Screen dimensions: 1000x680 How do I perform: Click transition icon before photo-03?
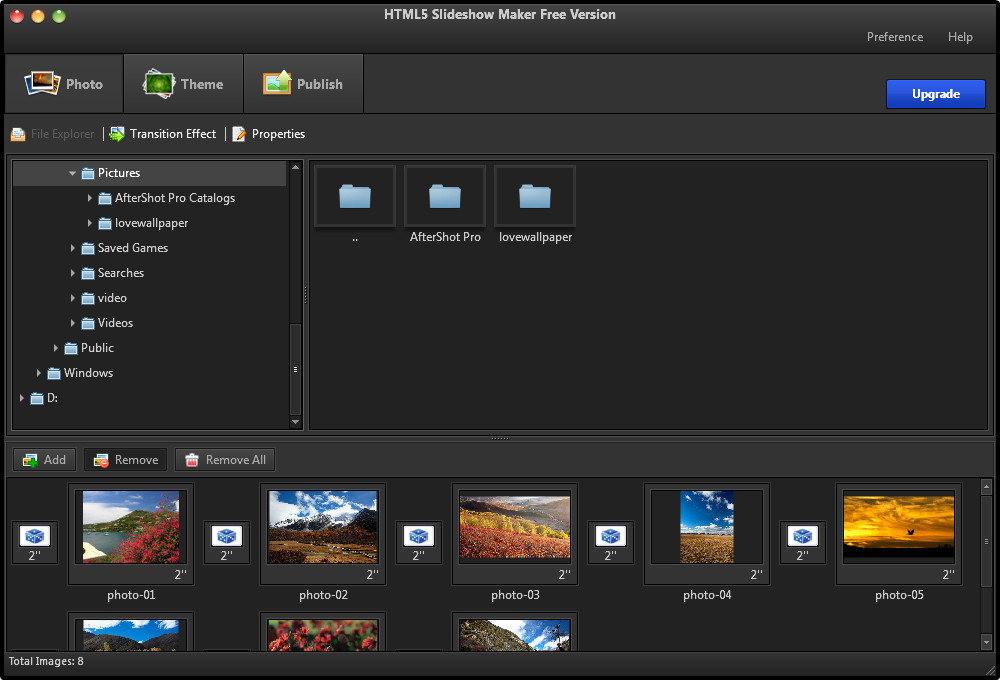tap(418, 536)
